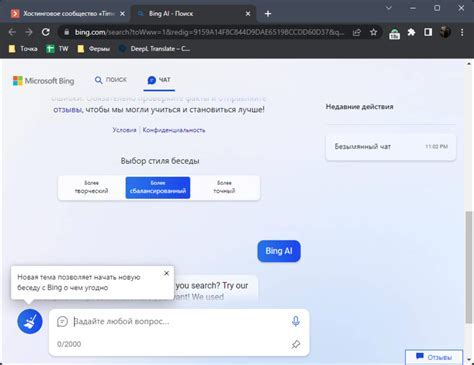
Task: Open the extensions puzzle icon
Action: [x=411, y=32]
